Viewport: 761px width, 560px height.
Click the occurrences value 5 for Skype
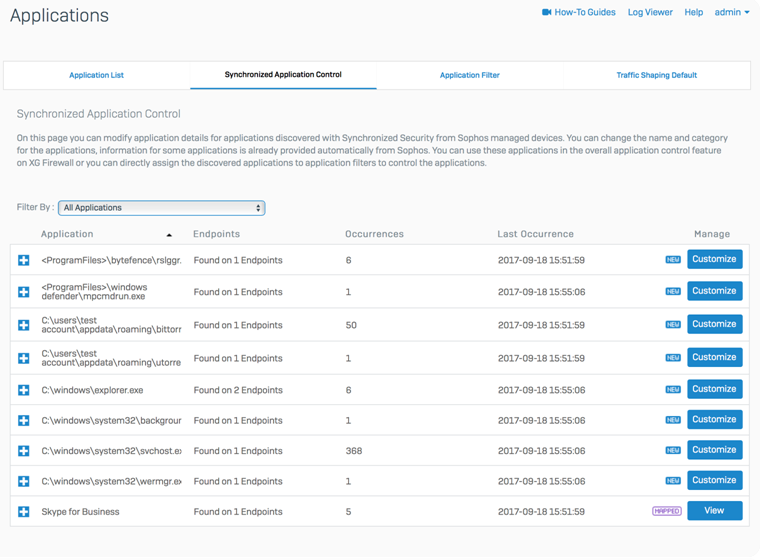pyautogui.click(x=348, y=511)
